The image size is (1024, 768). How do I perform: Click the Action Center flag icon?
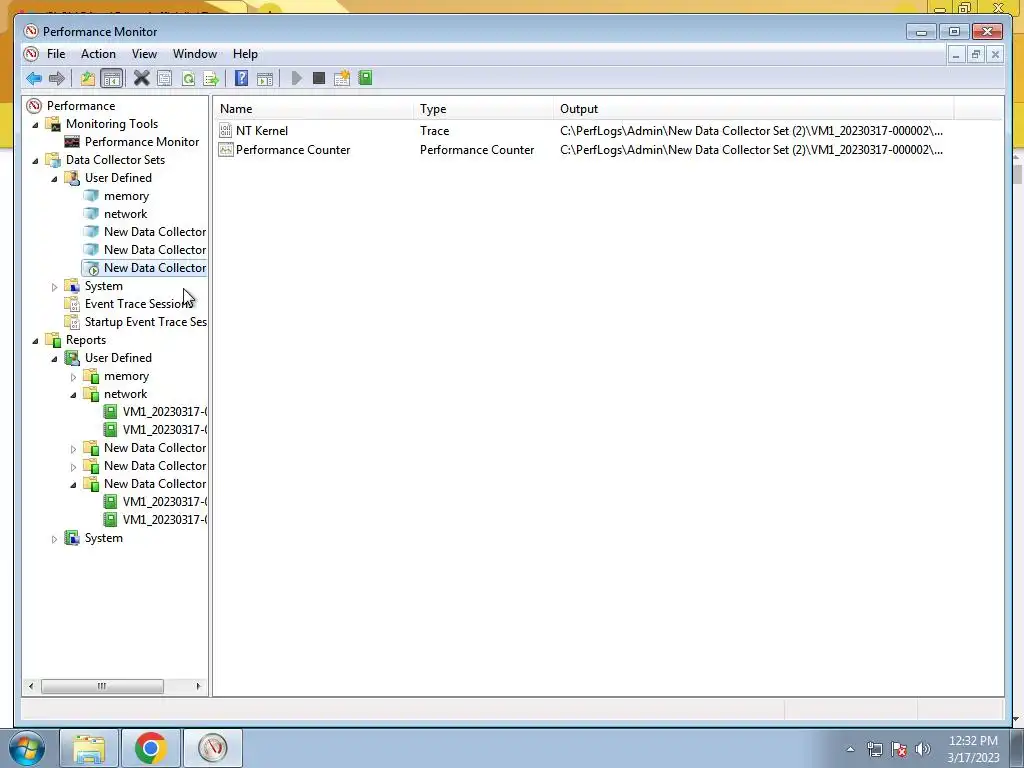(899, 749)
